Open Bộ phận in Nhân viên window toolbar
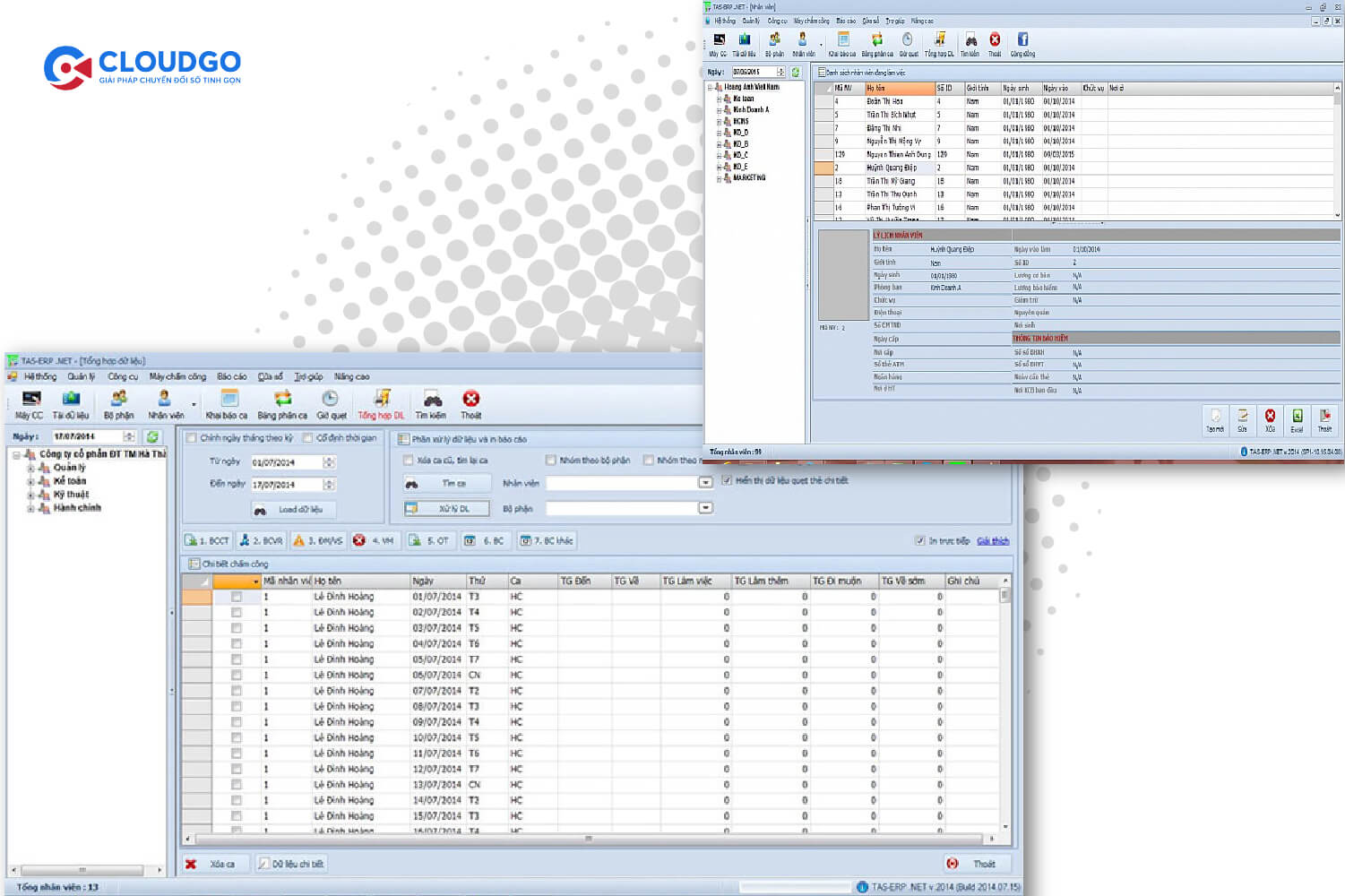1345x896 pixels. point(775,45)
